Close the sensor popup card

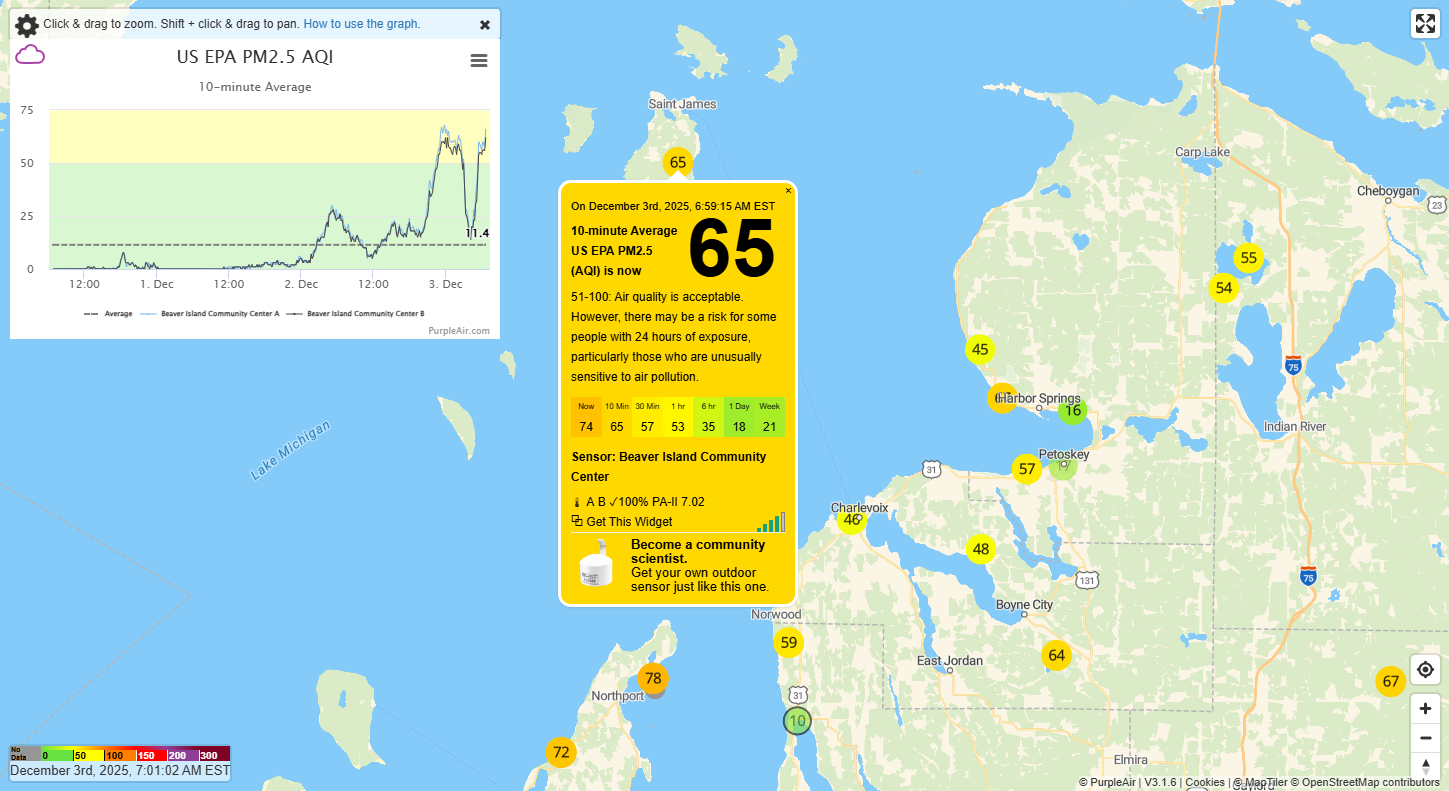788,190
